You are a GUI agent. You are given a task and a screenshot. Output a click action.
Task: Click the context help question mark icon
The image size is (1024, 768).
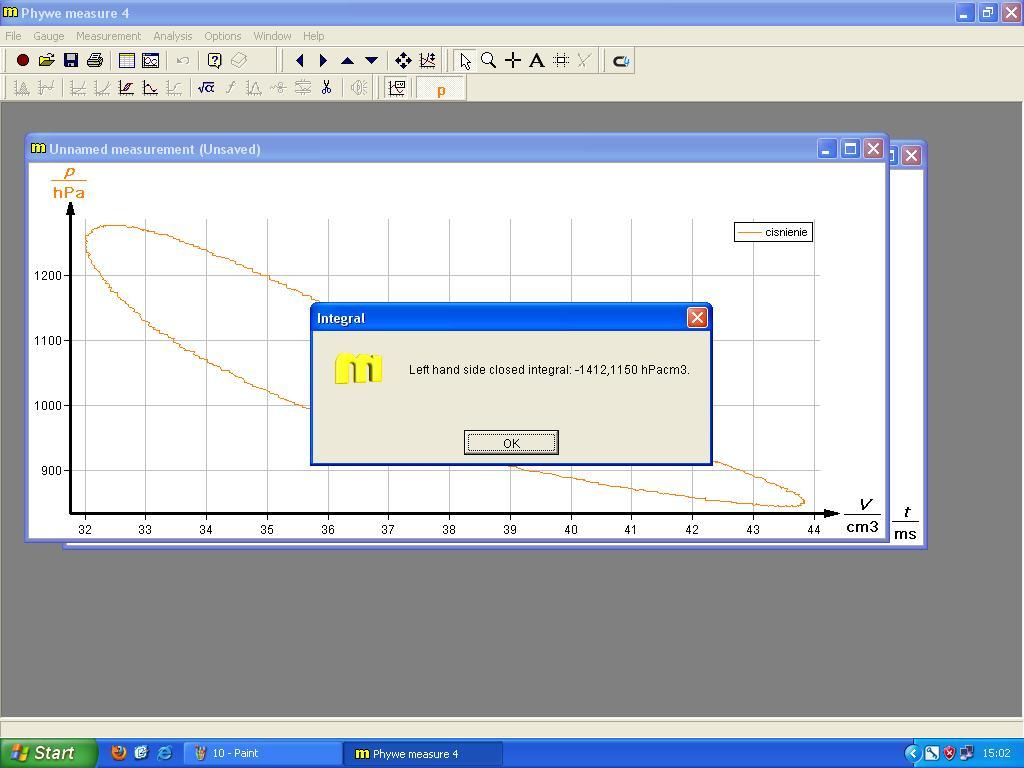[x=215, y=61]
